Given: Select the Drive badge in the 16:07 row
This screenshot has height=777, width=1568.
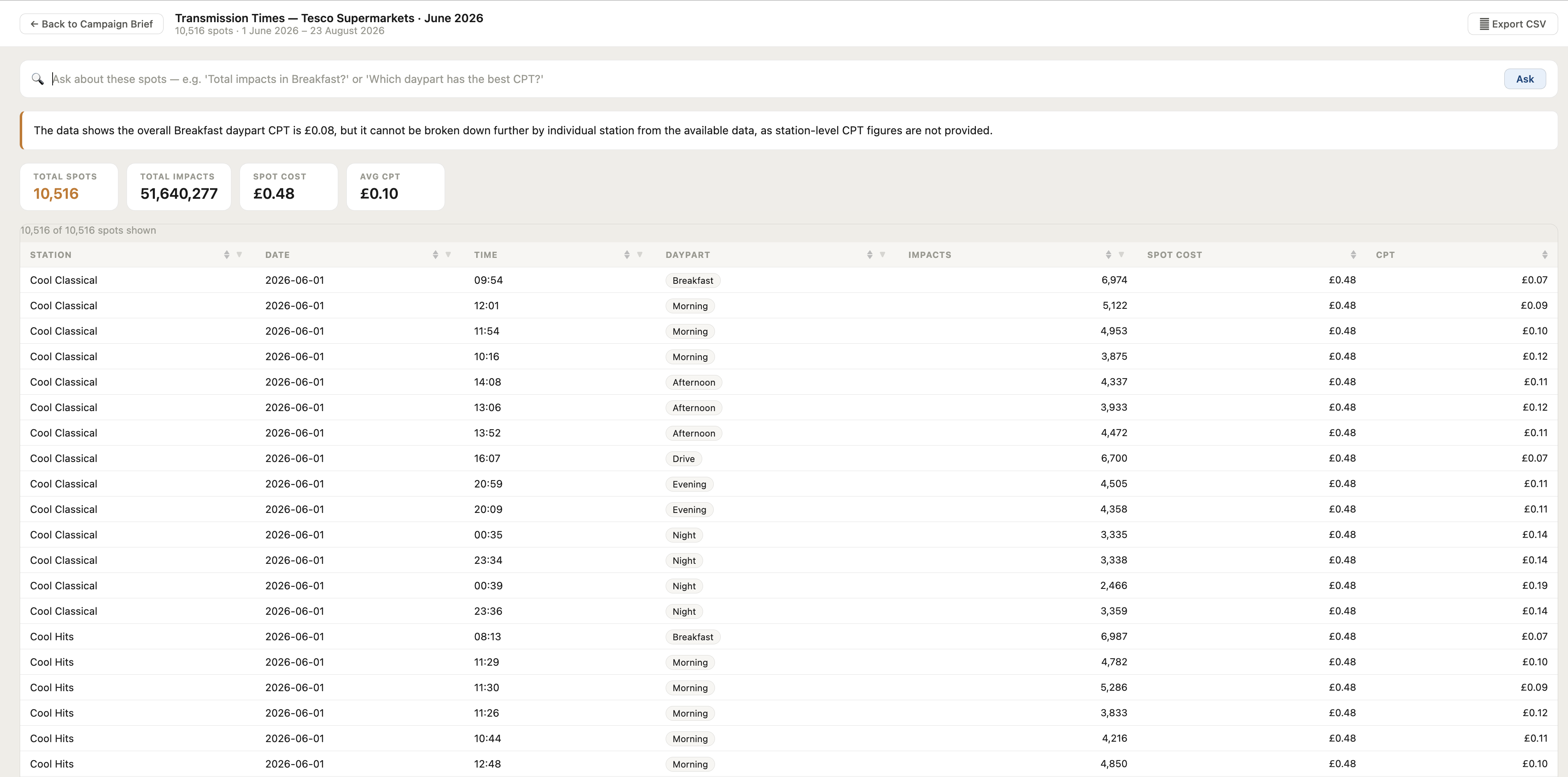Looking at the screenshot, I should pyautogui.click(x=684, y=459).
